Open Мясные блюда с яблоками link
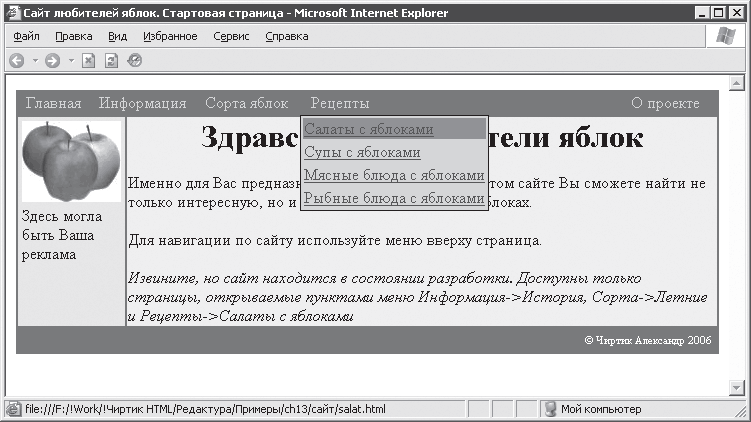The image size is (751, 422). [394, 176]
